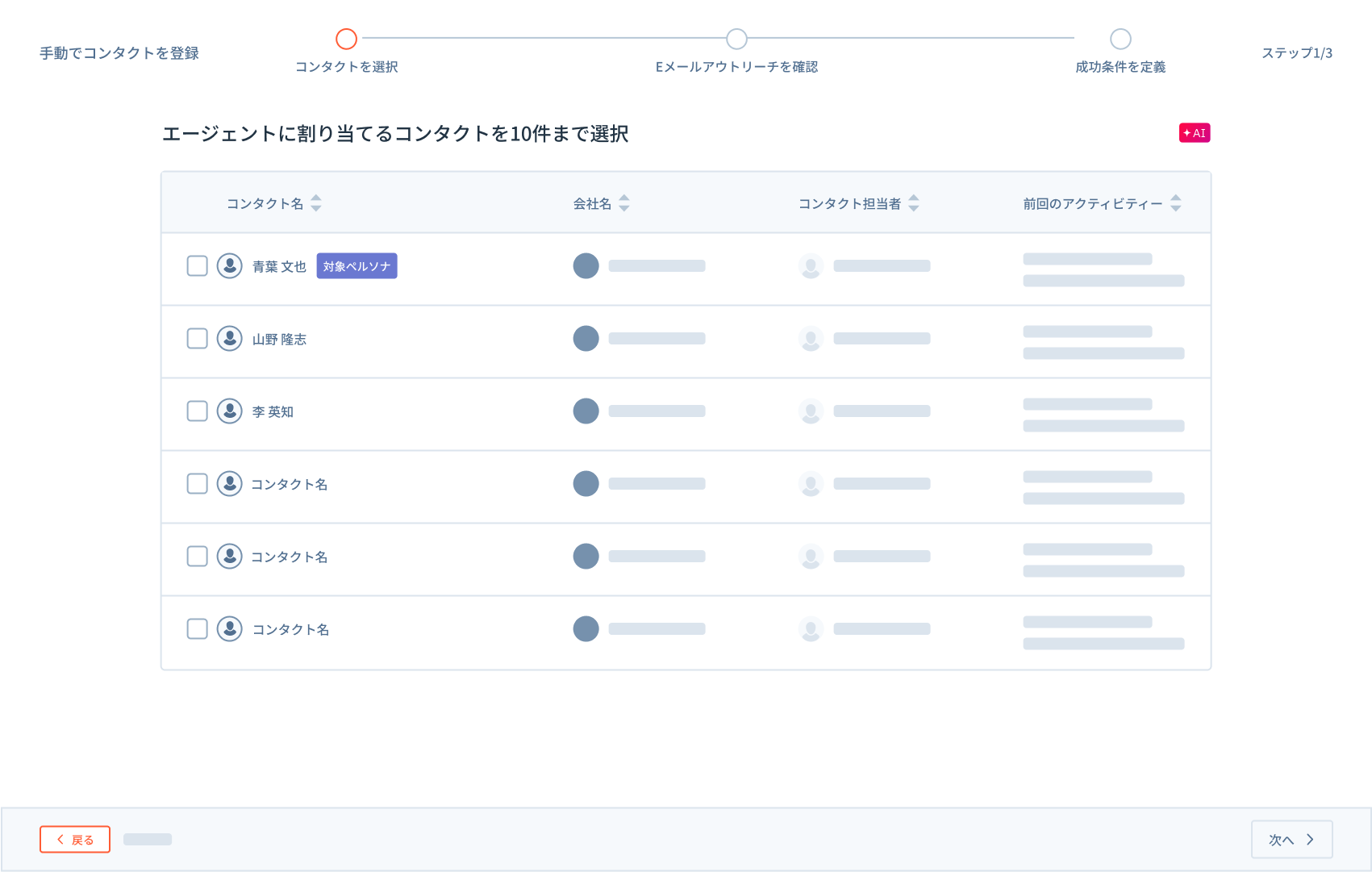The height and width of the screenshot is (872, 1372).
Task: Click the ステップ1/3 indicator text
Action: (1297, 53)
